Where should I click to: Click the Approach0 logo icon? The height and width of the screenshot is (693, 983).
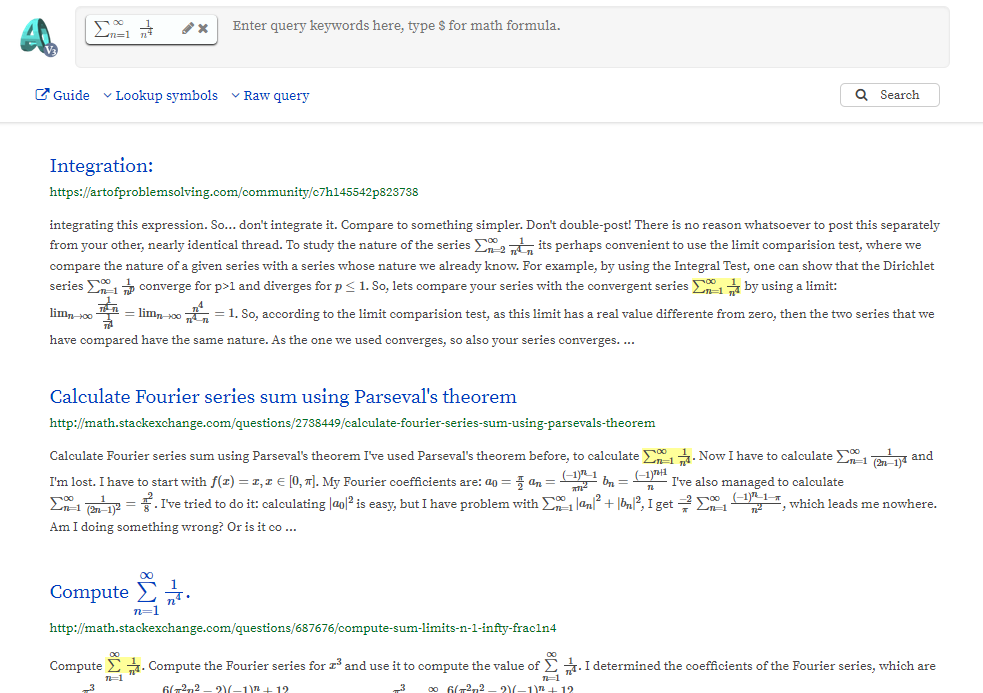click(x=38, y=37)
